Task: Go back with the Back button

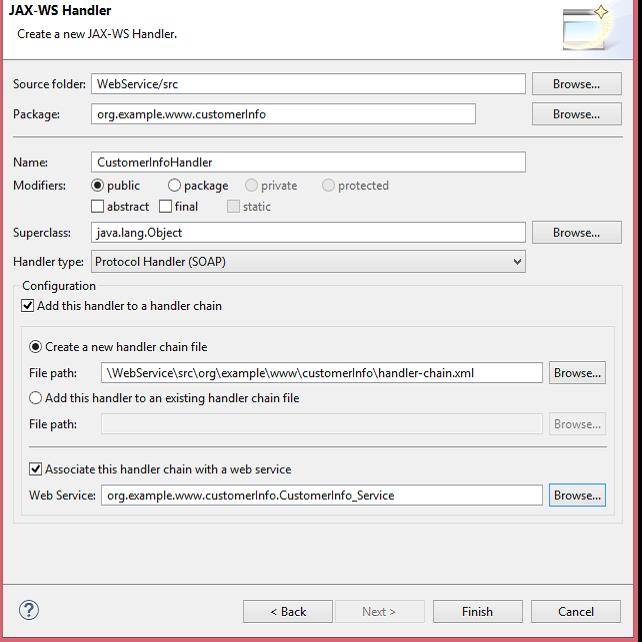Action: pyautogui.click(x=288, y=612)
